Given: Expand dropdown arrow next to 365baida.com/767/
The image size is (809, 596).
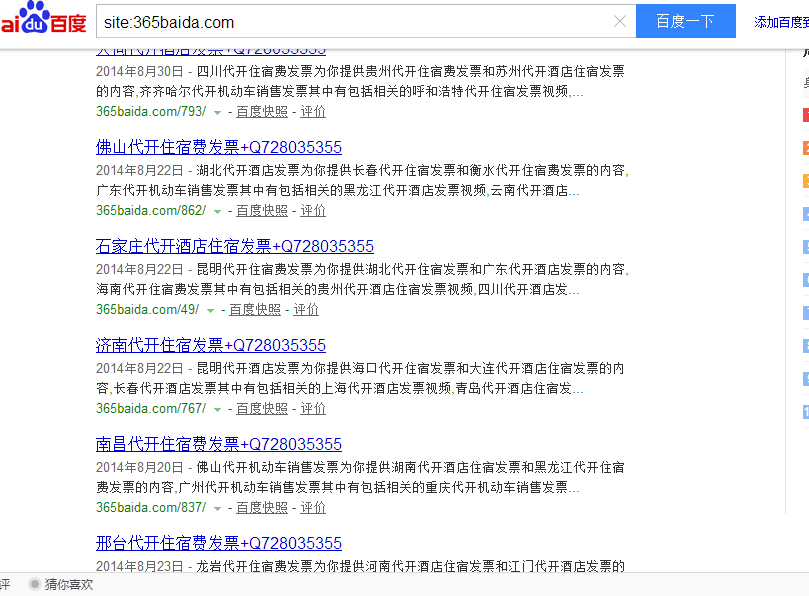Looking at the screenshot, I should (218, 410).
